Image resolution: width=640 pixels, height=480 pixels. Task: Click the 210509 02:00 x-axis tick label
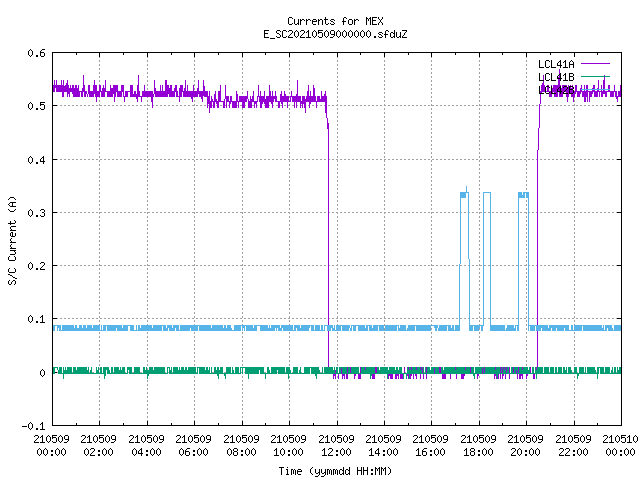tap(98, 446)
